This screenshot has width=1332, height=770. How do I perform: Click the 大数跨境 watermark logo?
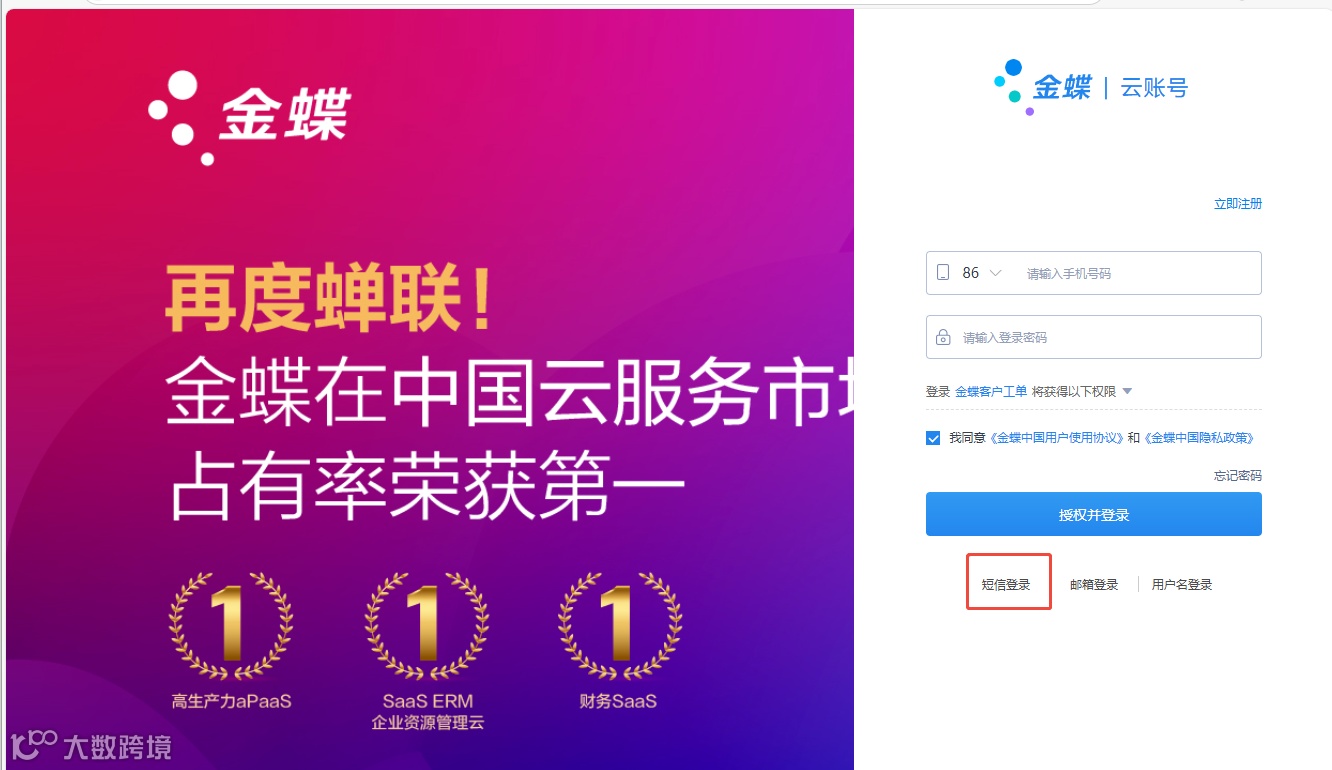(x=90, y=746)
